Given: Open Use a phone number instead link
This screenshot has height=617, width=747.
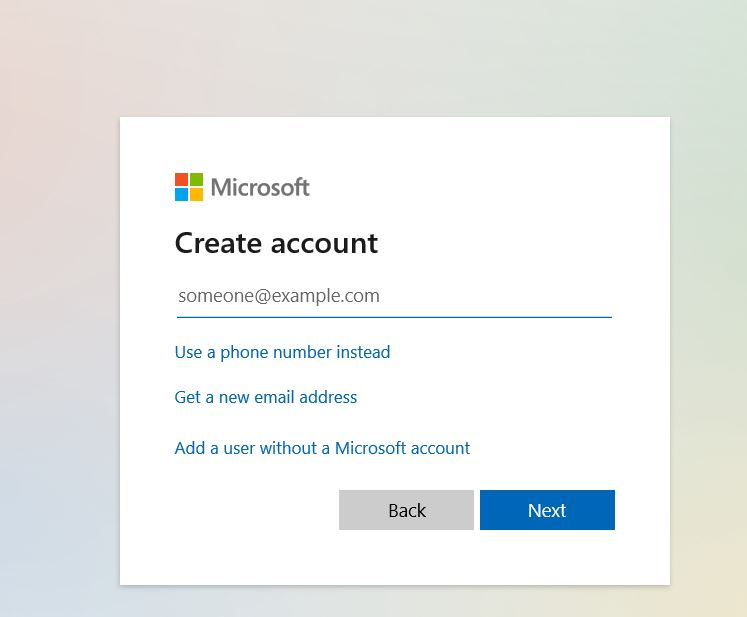Looking at the screenshot, I should (x=283, y=352).
